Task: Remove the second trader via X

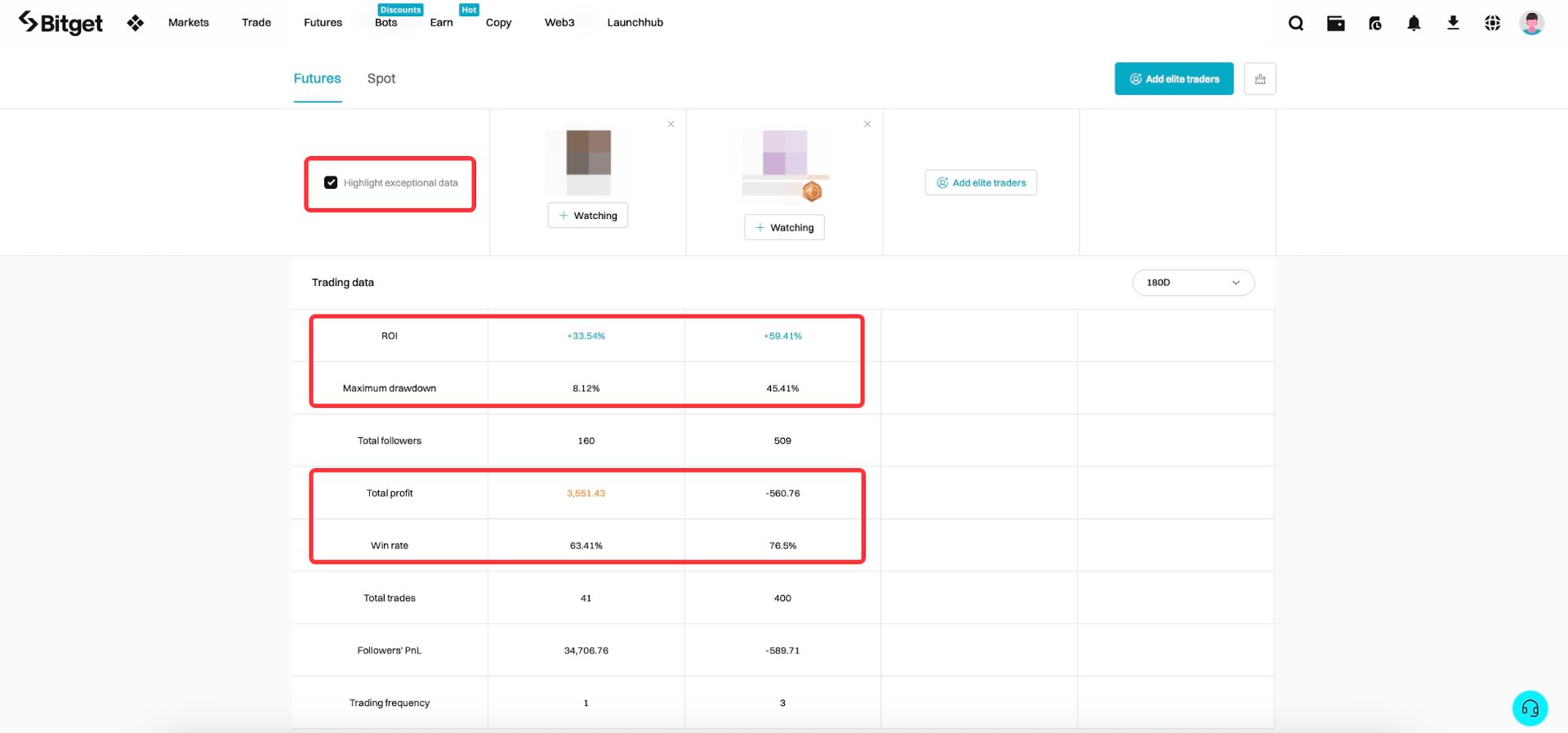Action: tap(867, 124)
